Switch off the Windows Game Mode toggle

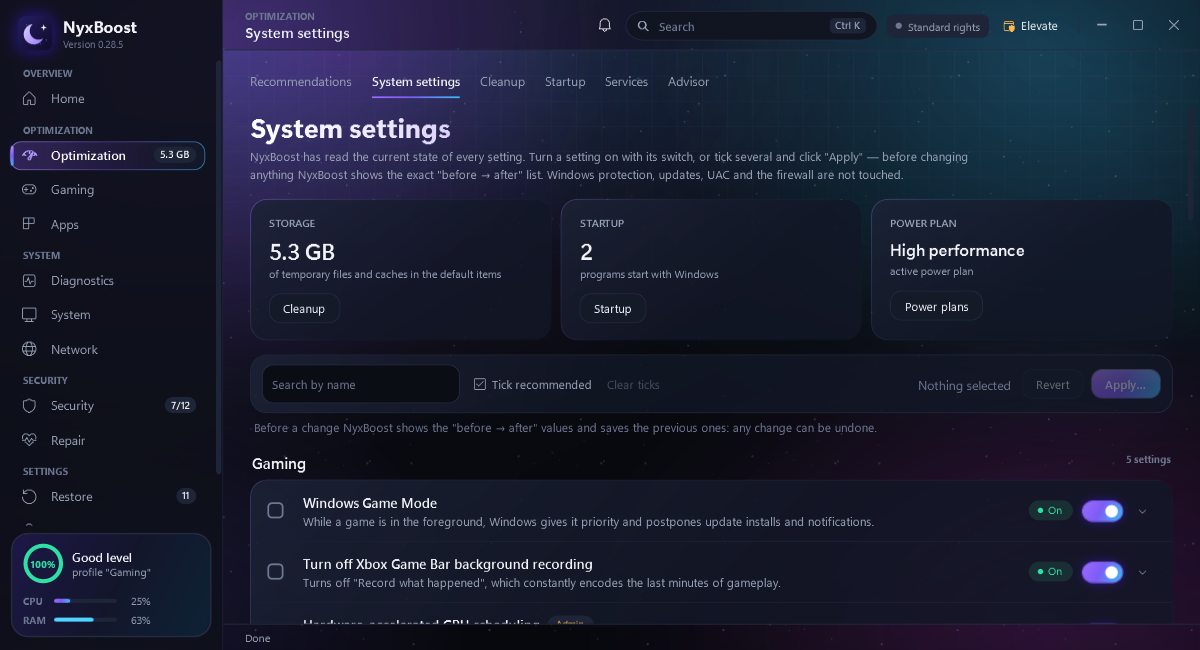coord(1102,511)
